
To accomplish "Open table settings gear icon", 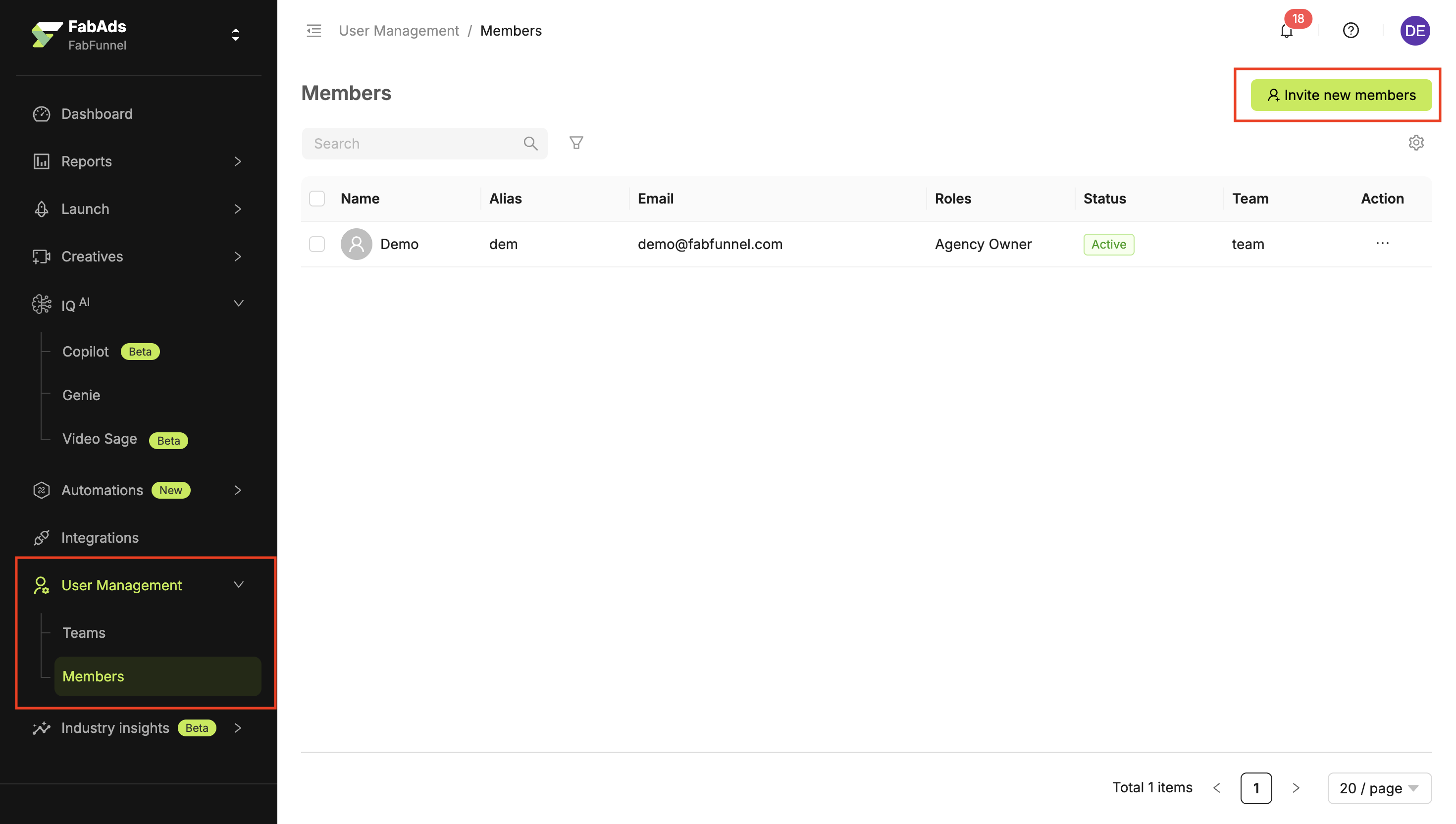I will tap(1416, 143).
